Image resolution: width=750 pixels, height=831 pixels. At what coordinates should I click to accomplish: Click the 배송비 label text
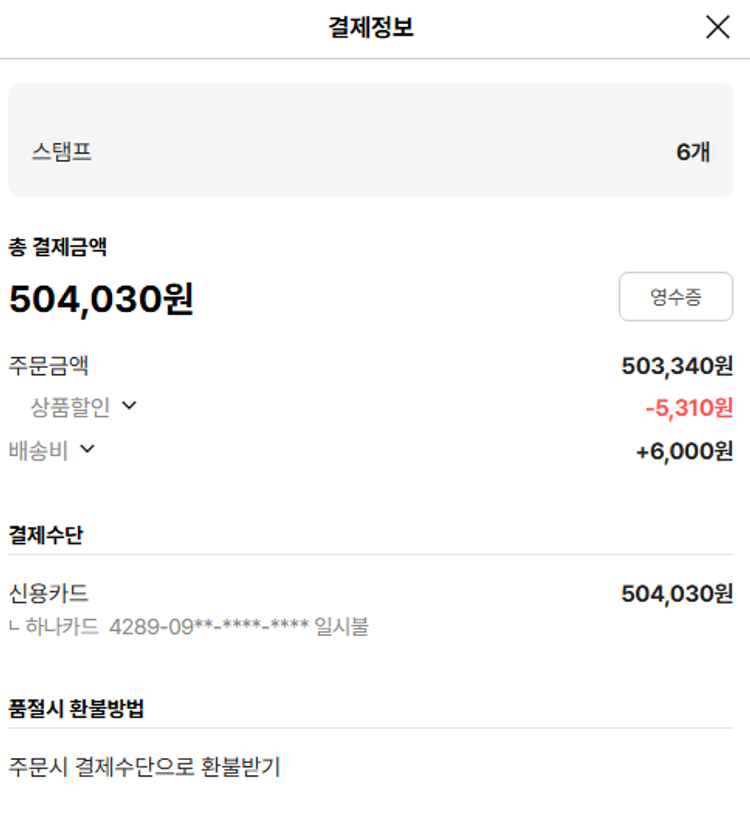tap(38, 451)
